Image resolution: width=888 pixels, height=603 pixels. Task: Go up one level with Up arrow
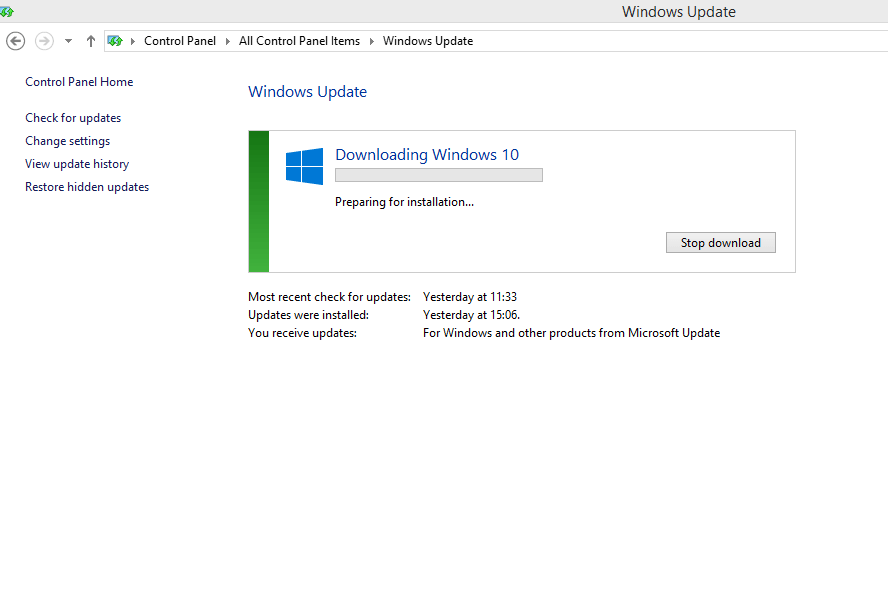coord(91,41)
